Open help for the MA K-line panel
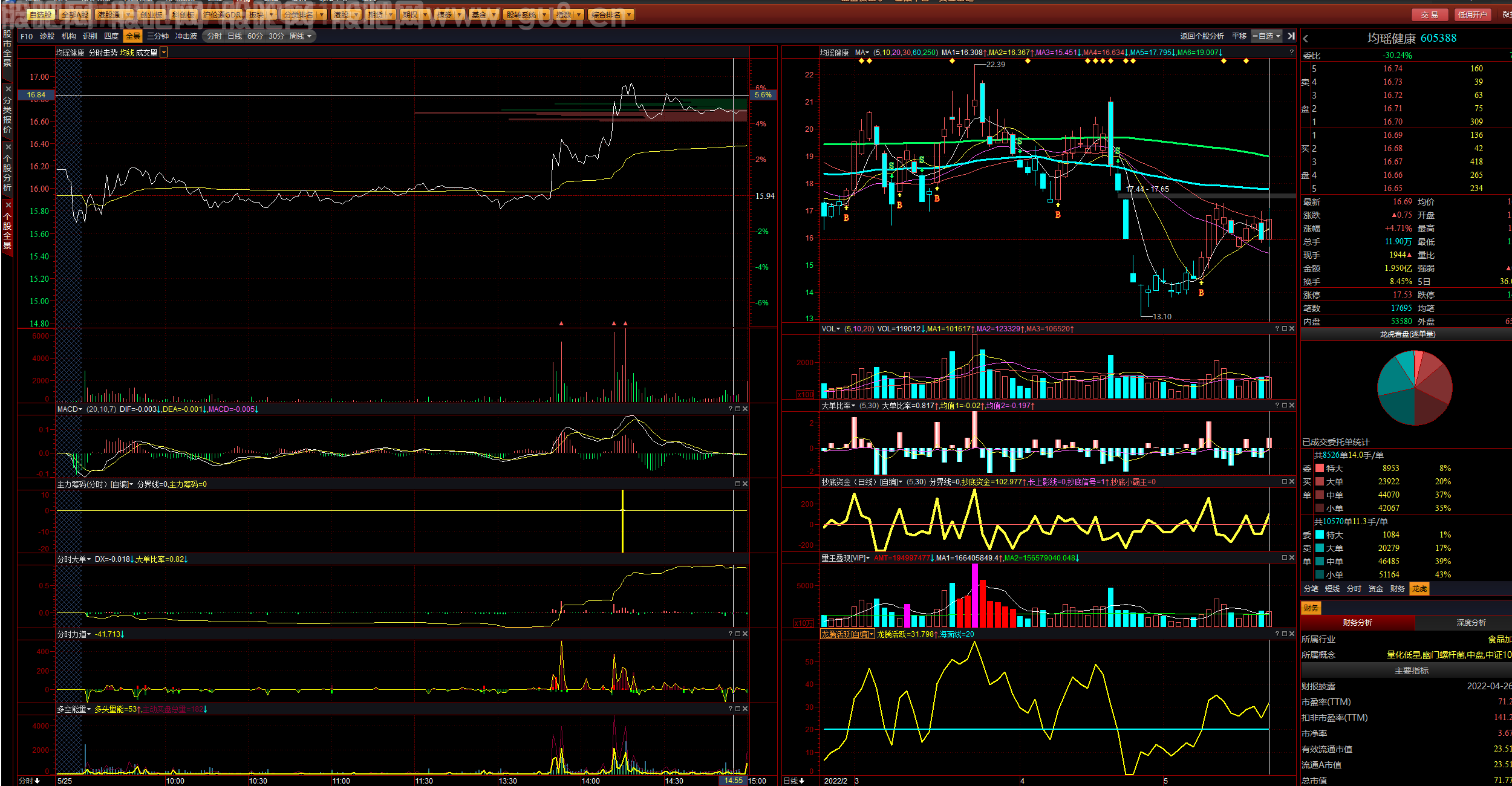 (x=1291, y=53)
